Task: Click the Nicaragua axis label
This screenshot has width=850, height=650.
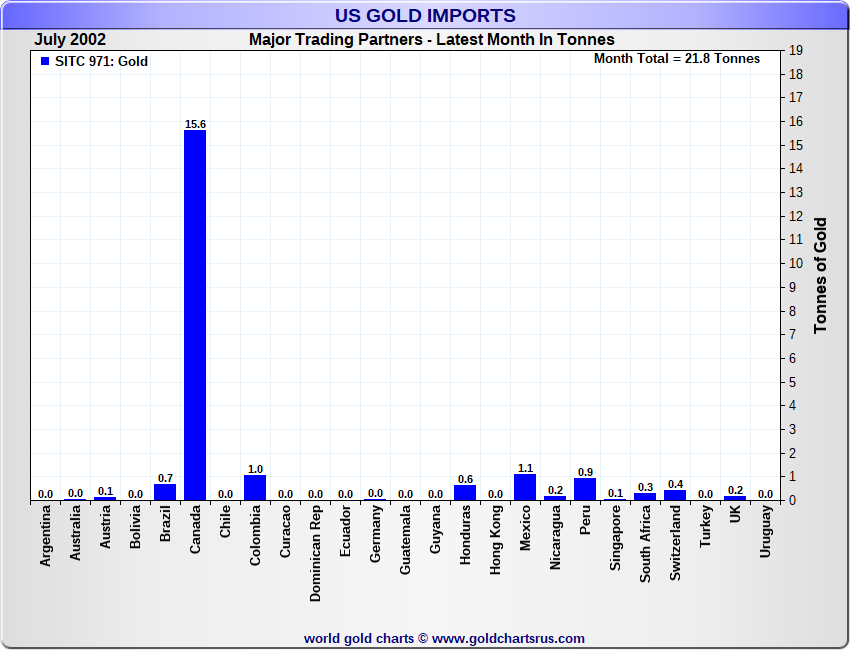Action: [555, 537]
